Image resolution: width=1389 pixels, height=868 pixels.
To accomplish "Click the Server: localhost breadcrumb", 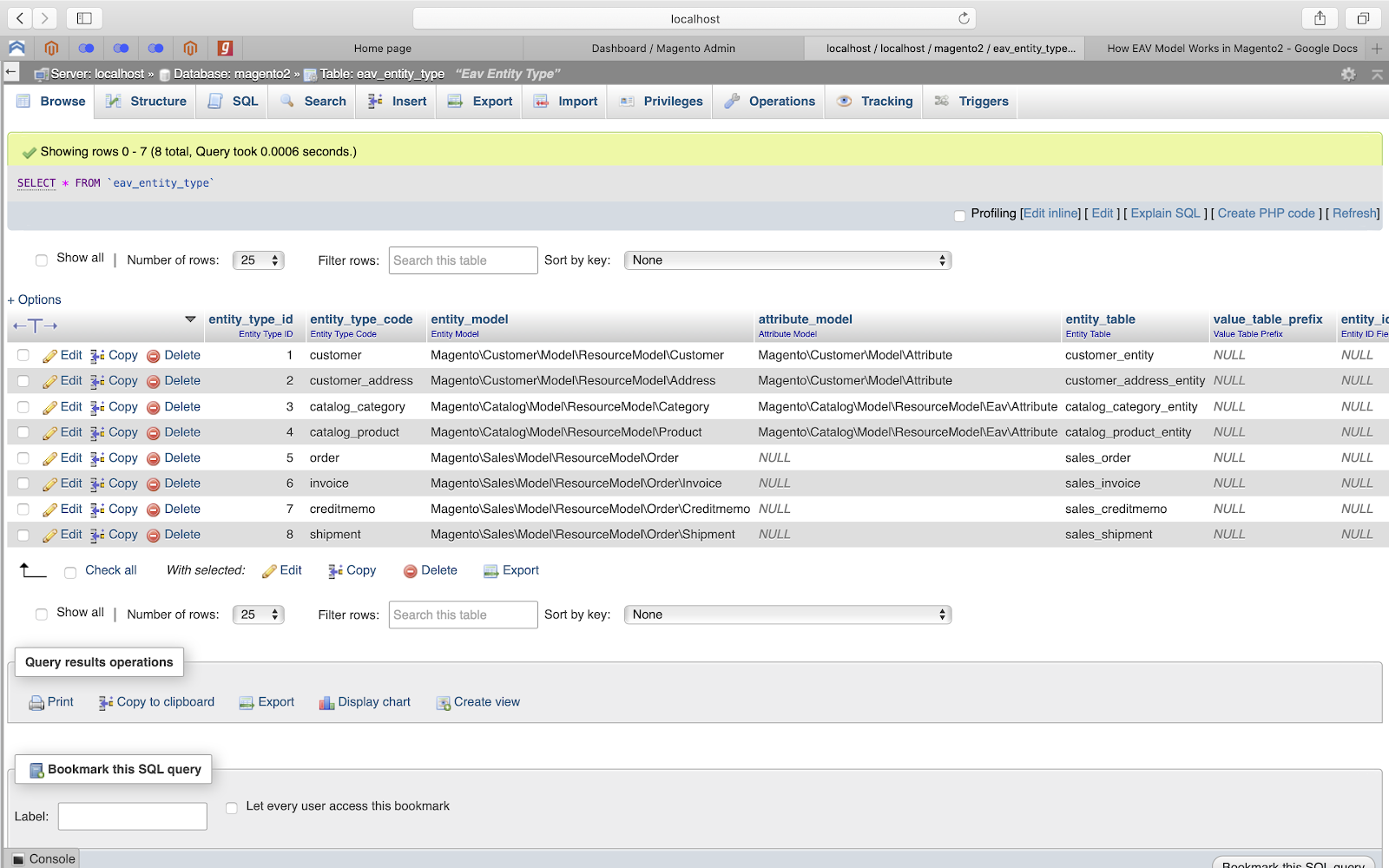I will coord(97,74).
